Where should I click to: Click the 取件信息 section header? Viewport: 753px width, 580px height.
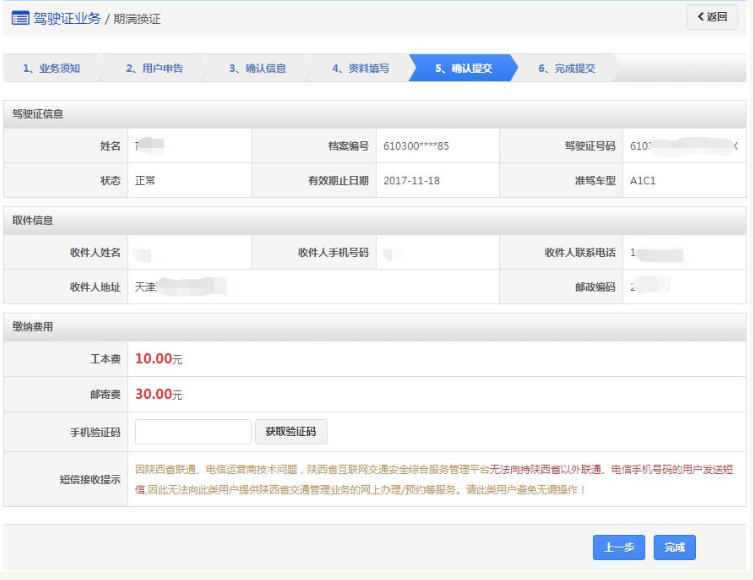(33, 220)
